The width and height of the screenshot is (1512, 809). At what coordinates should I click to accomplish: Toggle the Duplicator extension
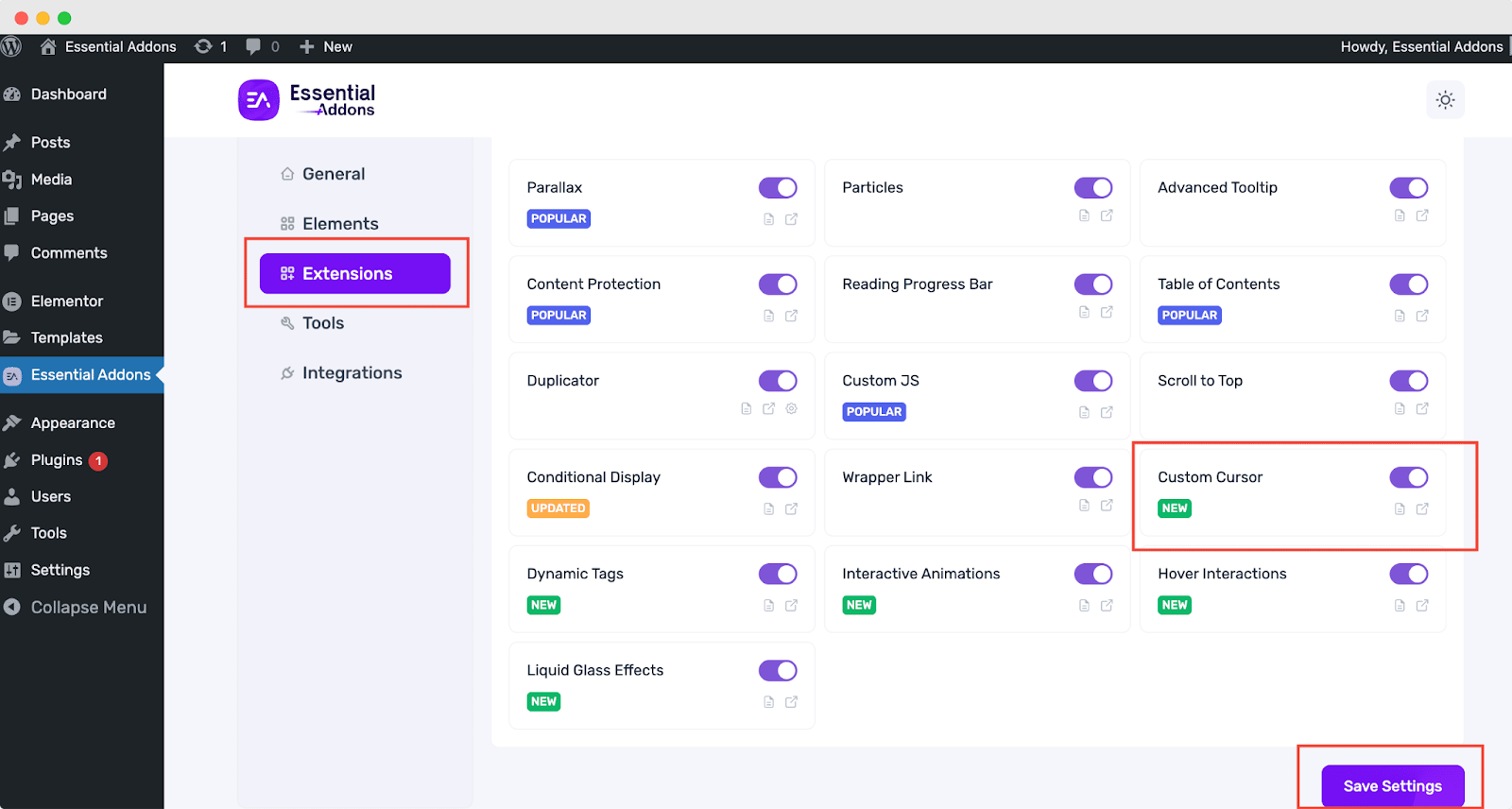(778, 381)
